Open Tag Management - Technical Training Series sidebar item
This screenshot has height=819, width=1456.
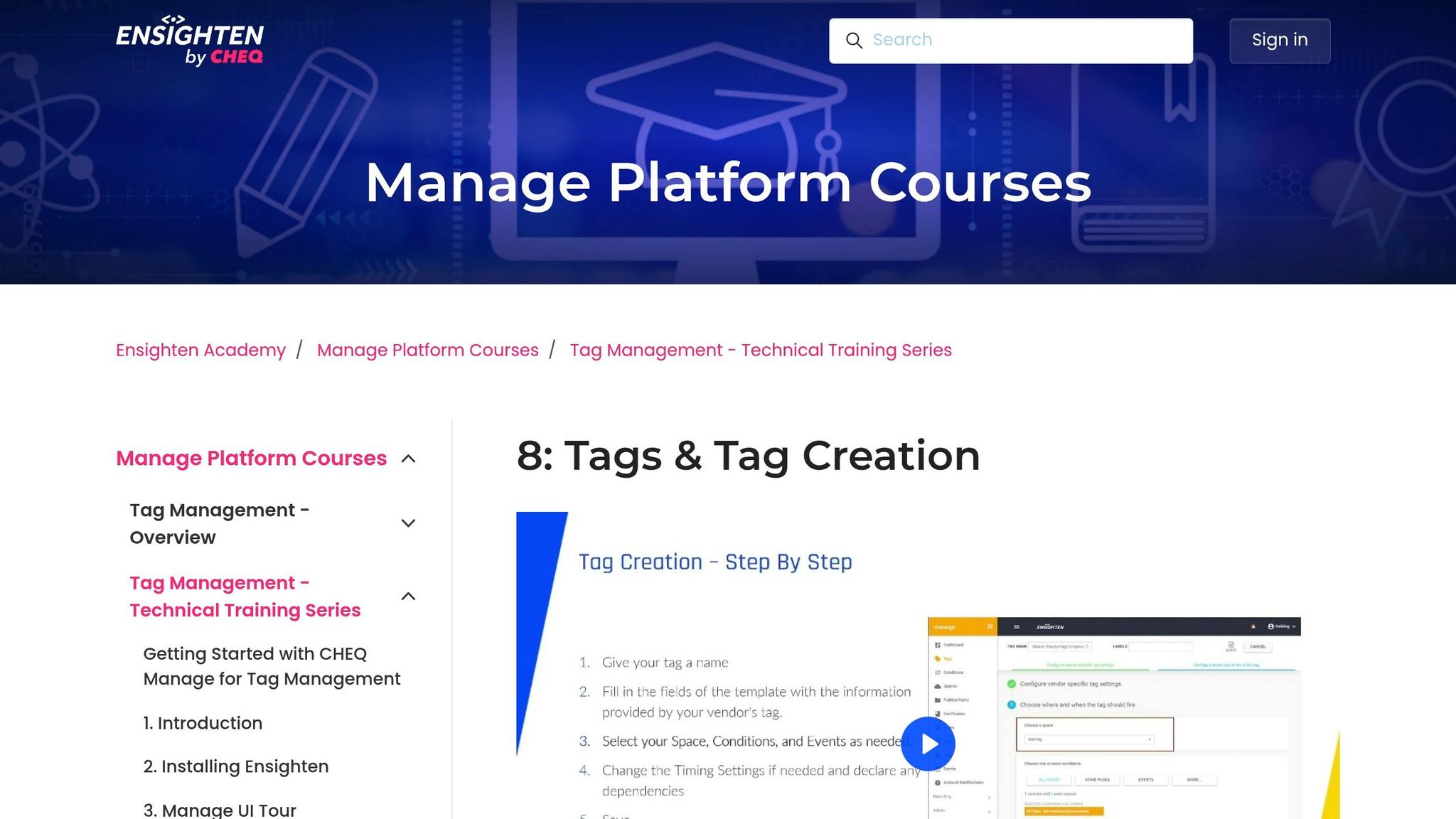(x=245, y=596)
